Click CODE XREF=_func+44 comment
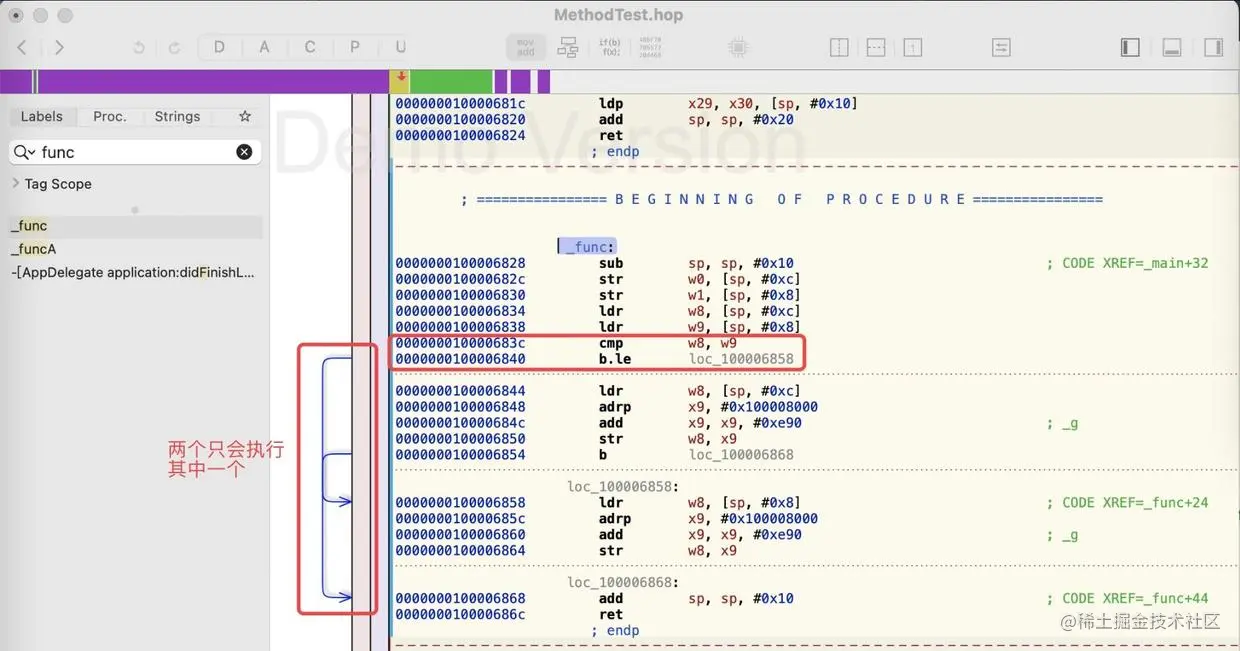This screenshot has width=1240, height=651. click(x=1127, y=599)
